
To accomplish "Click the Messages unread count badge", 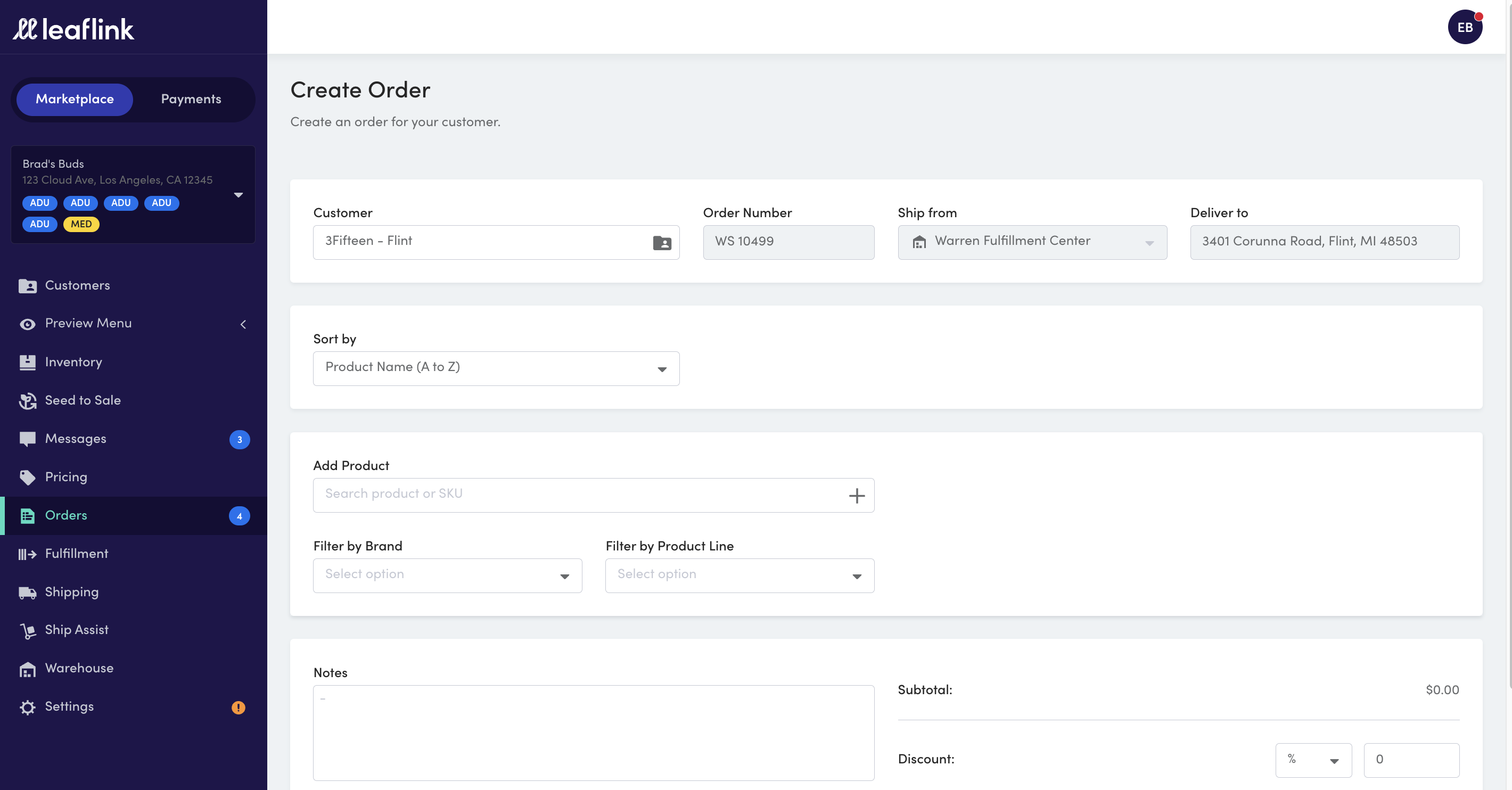I will [x=240, y=440].
